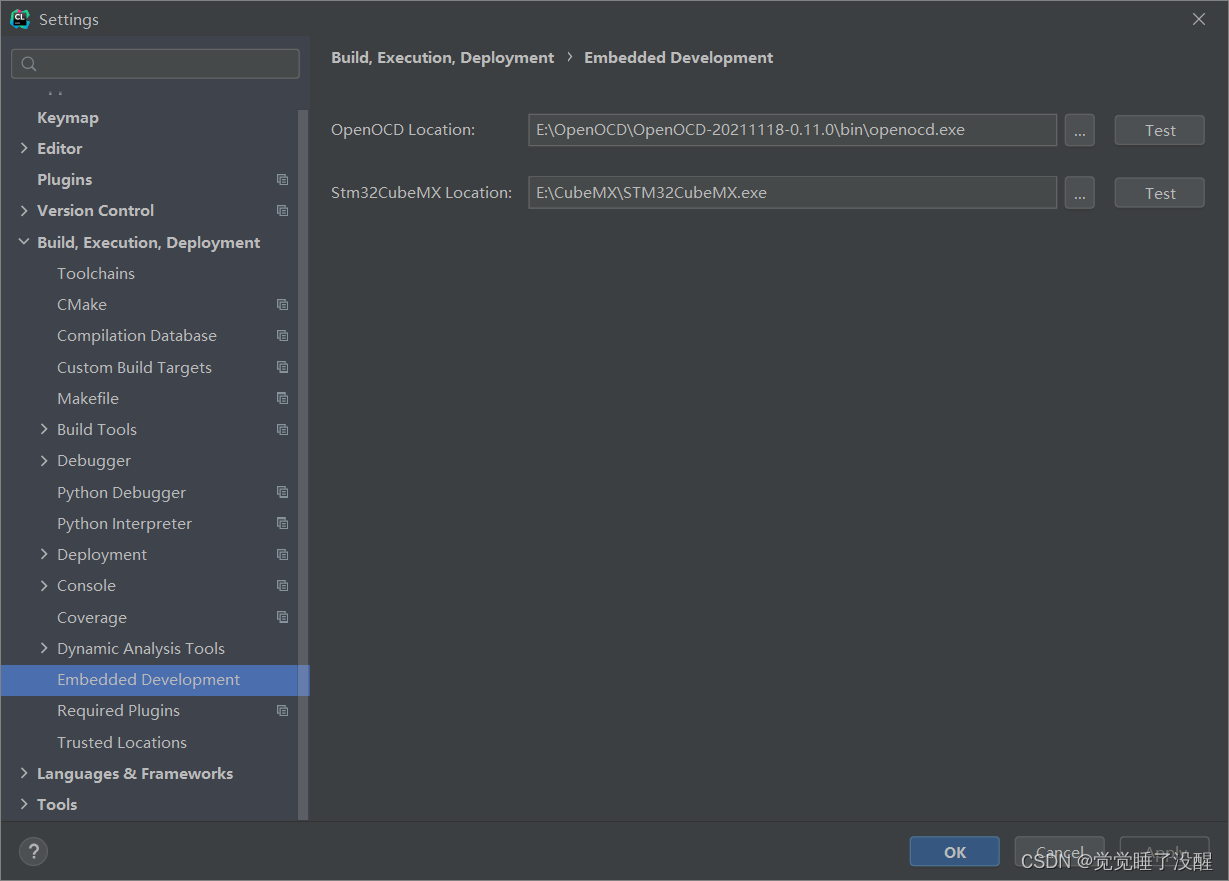Click the project-level icon beside Plugins

coord(282,180)
